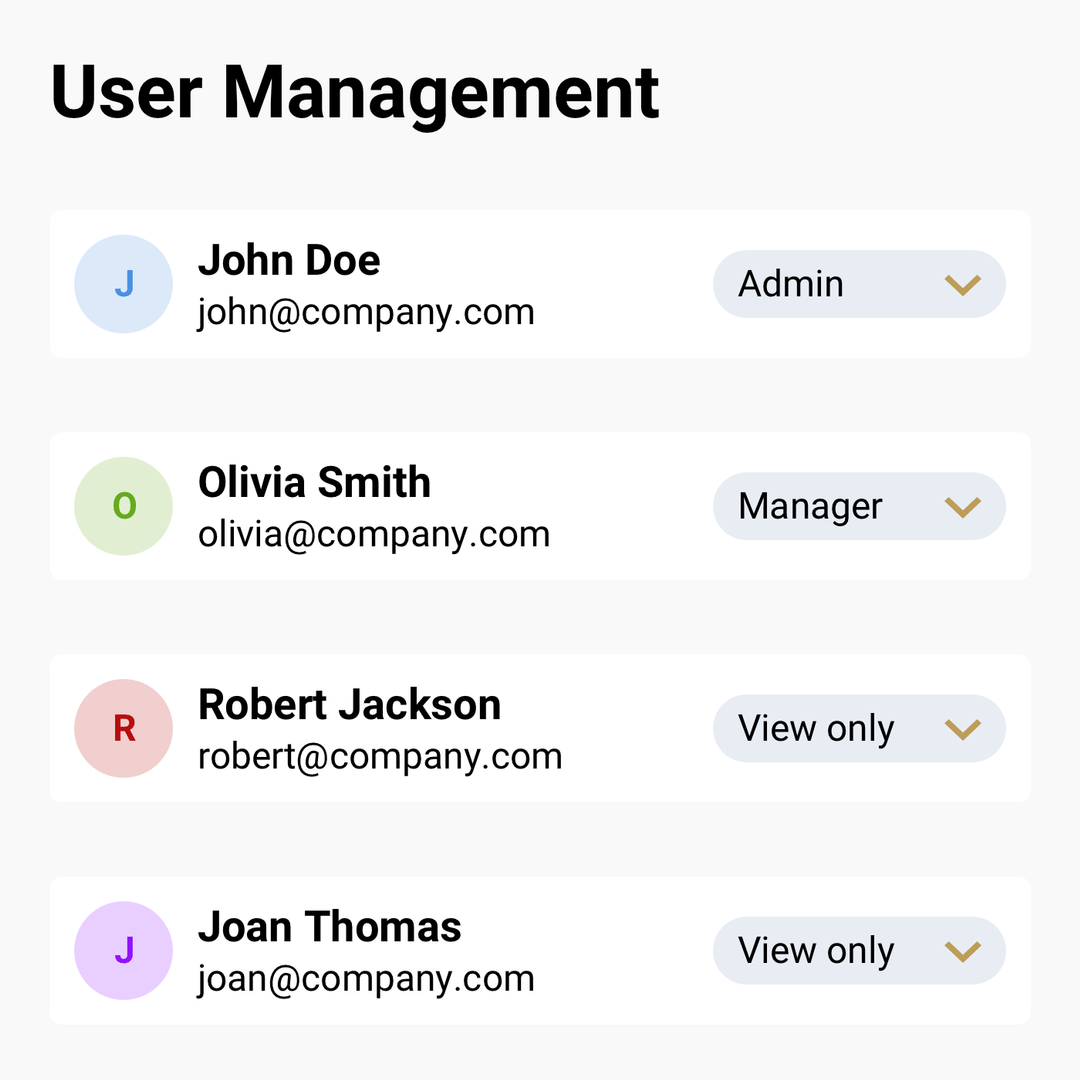Click the olivia@company.com email address
The image size is (1080, 1080).
click(374, 535)
